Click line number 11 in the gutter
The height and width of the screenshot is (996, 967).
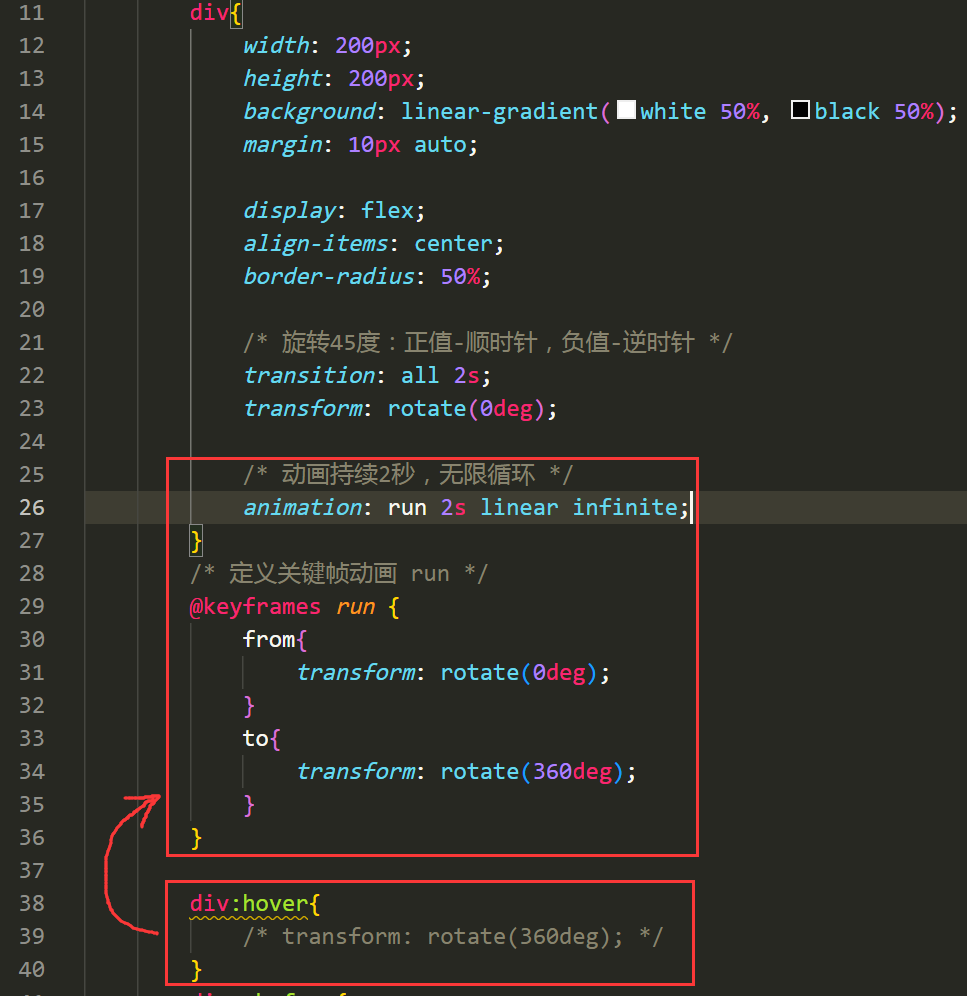click(x=32, y=13)
